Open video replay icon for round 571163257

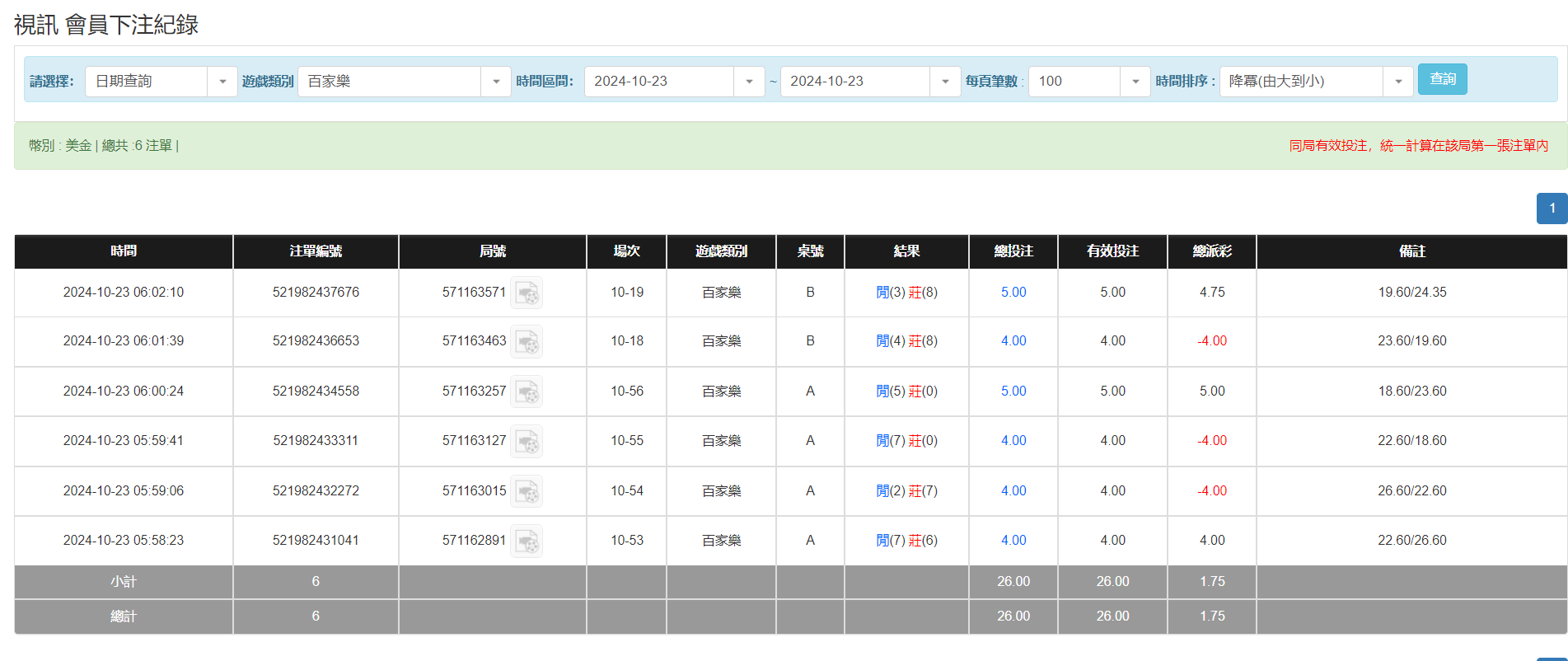tap(527, 391)
